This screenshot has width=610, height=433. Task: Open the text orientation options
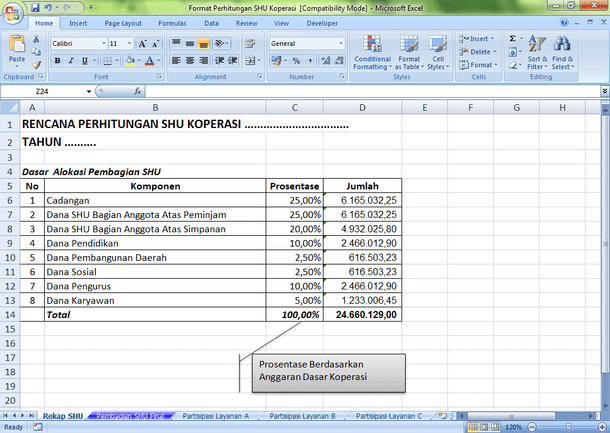point(221,44)
